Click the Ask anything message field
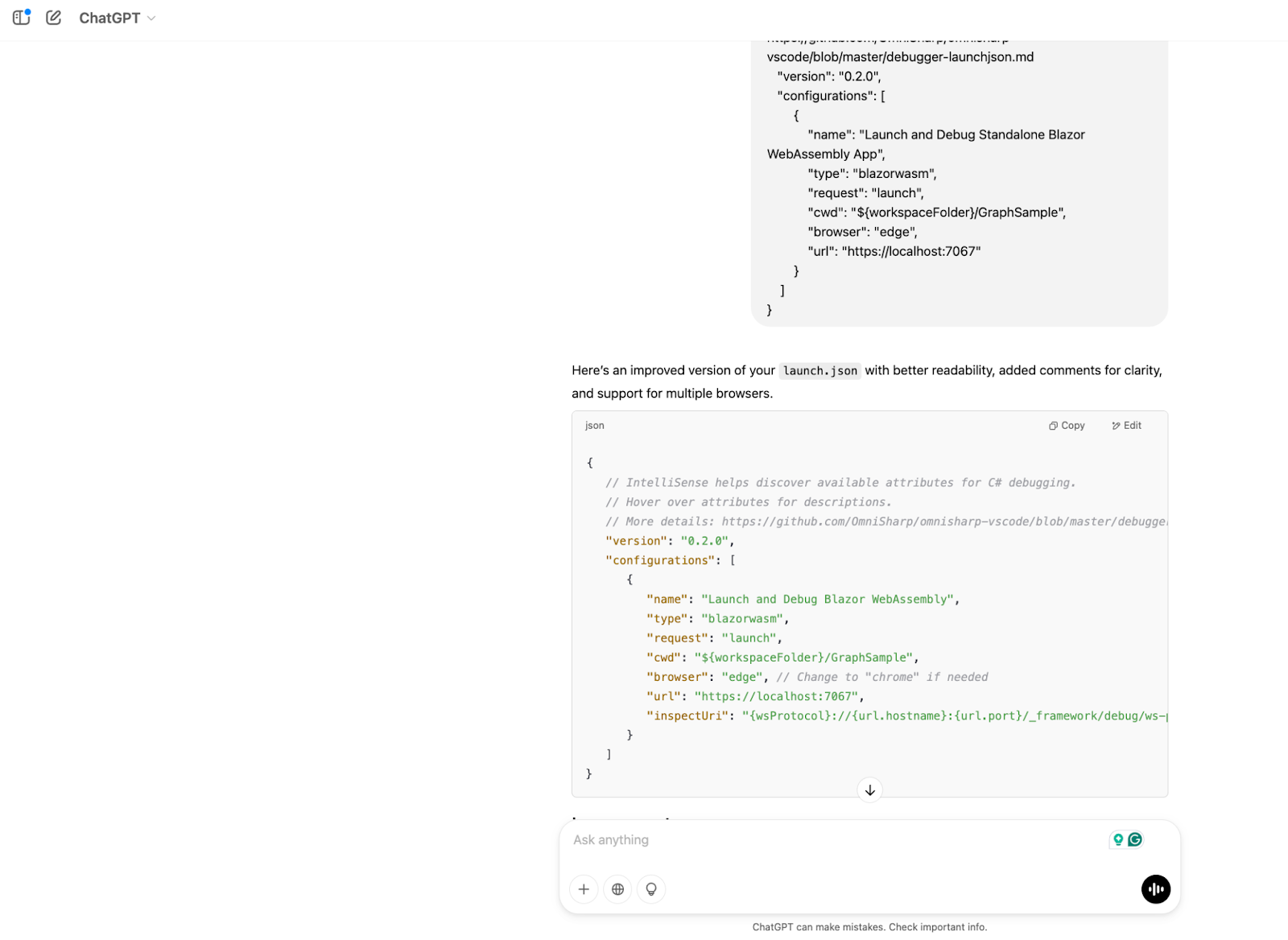 pos(805,840)
